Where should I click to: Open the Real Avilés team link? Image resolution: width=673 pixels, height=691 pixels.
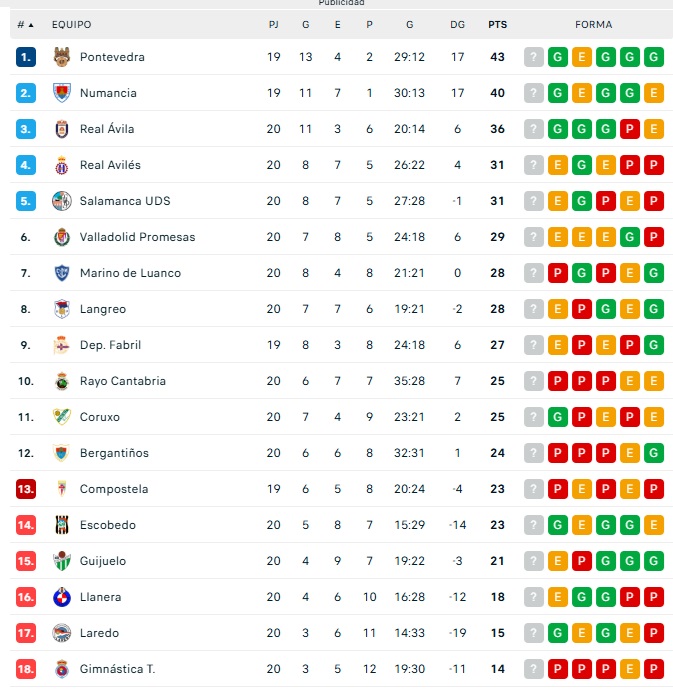[x=110, y=165]
